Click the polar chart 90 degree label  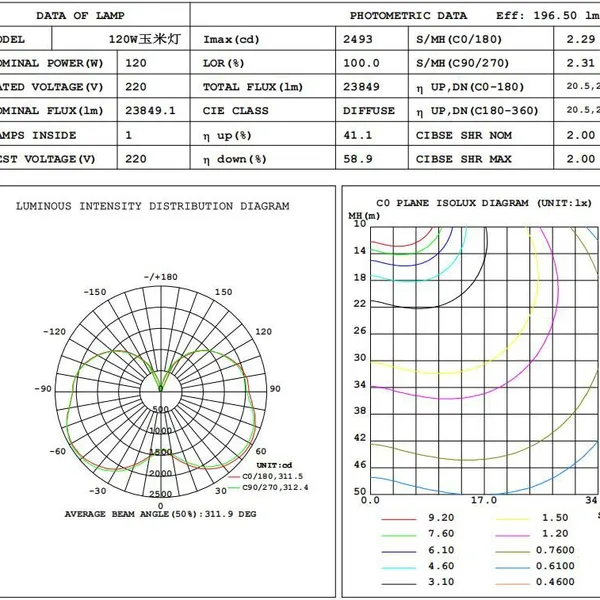click(275, 389)
